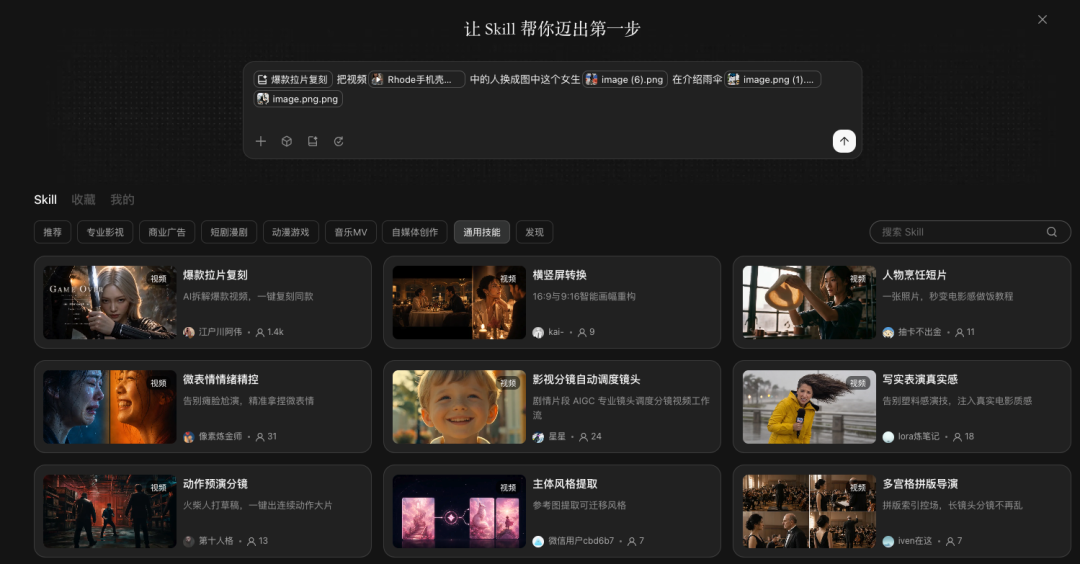The image size is (1080, 564).
Task: Select the 短剧漫剧 category filter
Action: 229,232
